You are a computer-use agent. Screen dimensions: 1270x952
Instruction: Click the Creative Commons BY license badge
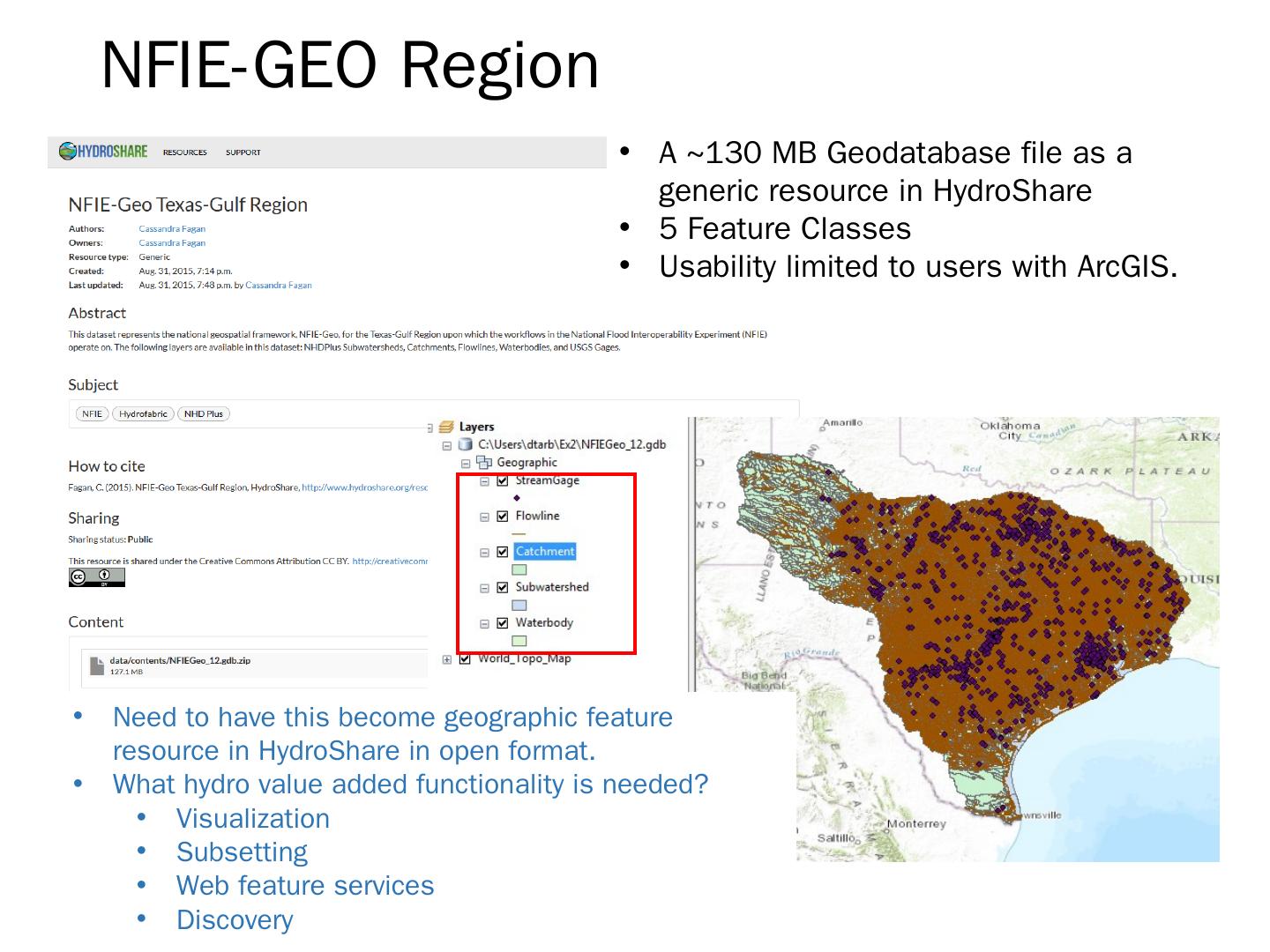pos(96,577)
